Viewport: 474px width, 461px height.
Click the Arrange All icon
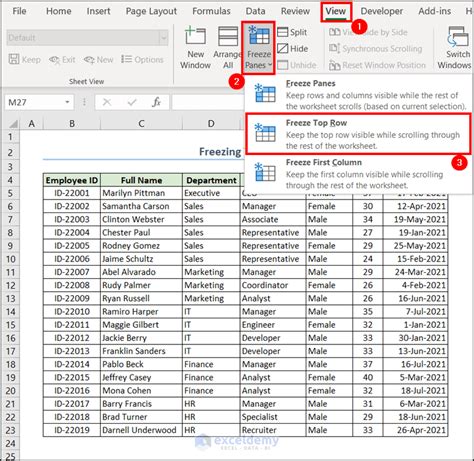[x=228, y=36]
